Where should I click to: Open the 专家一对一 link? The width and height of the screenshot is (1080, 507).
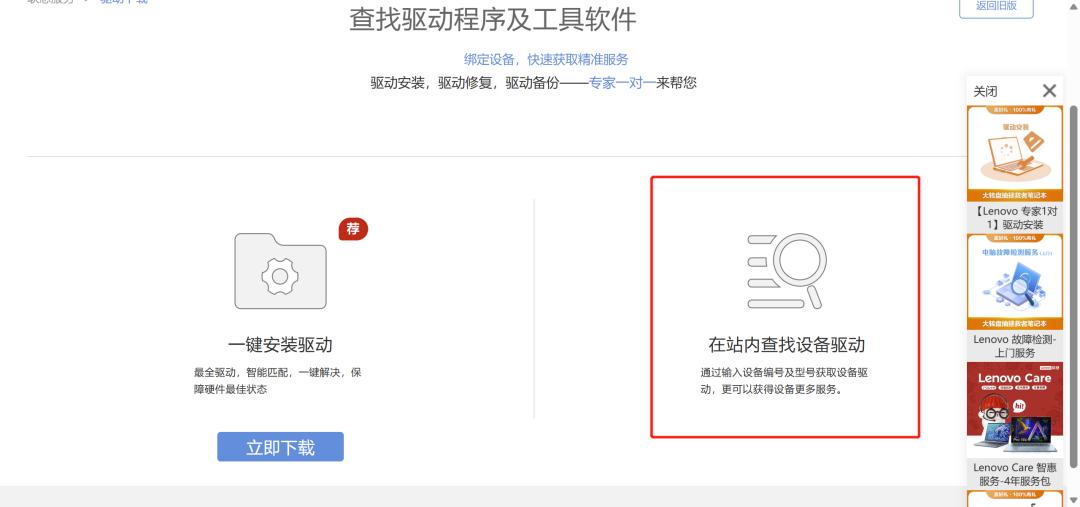point(622,83)
